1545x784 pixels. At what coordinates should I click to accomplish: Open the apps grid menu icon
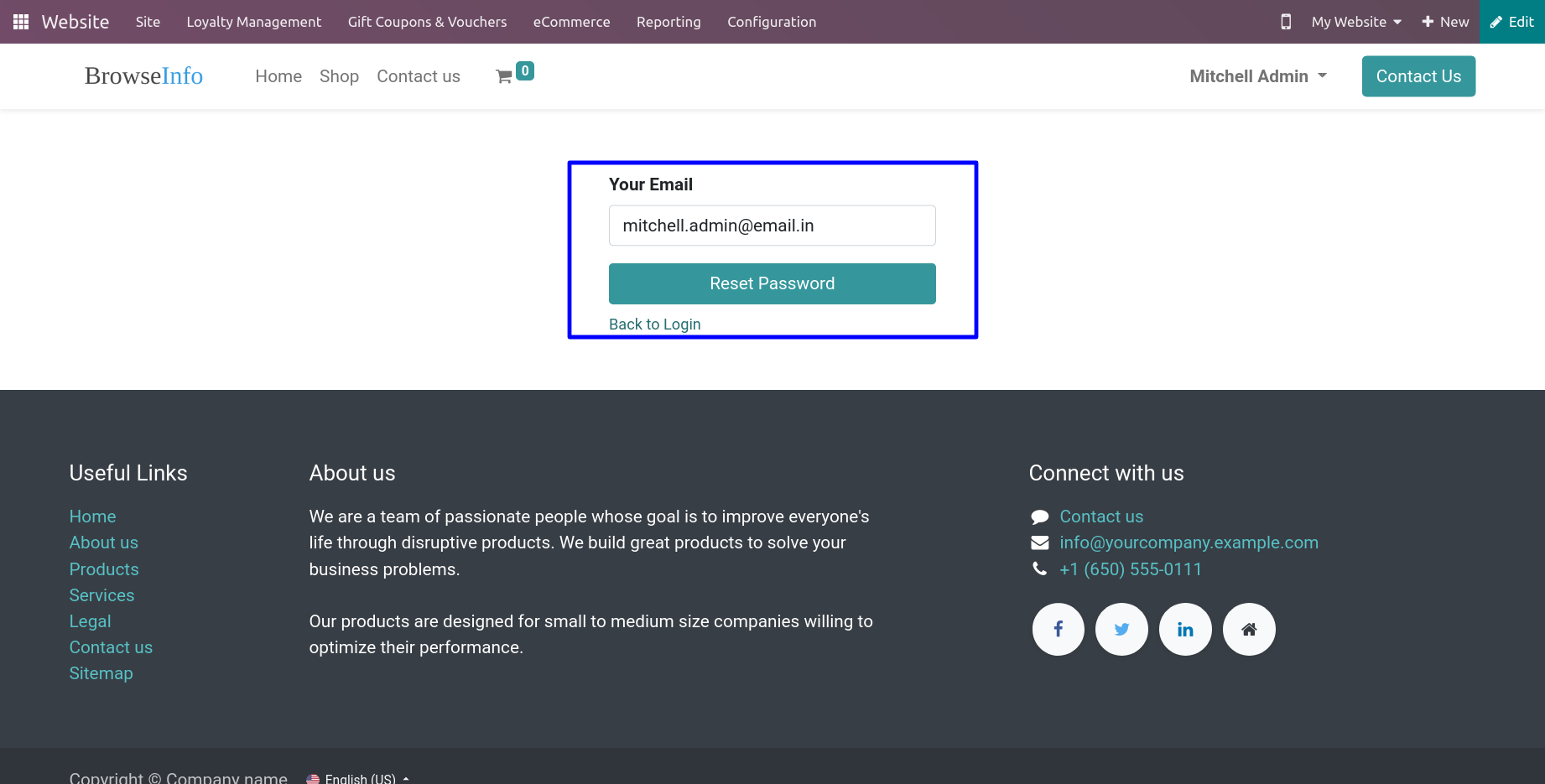[21, 22]
